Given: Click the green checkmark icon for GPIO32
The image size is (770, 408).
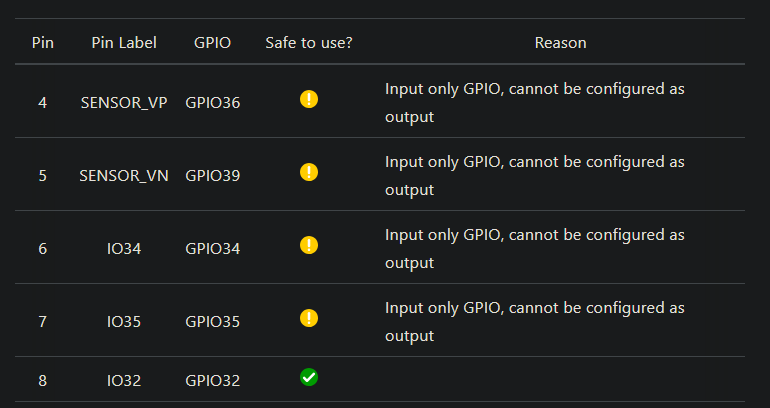Looking at the screenshot, I should 309,377.
